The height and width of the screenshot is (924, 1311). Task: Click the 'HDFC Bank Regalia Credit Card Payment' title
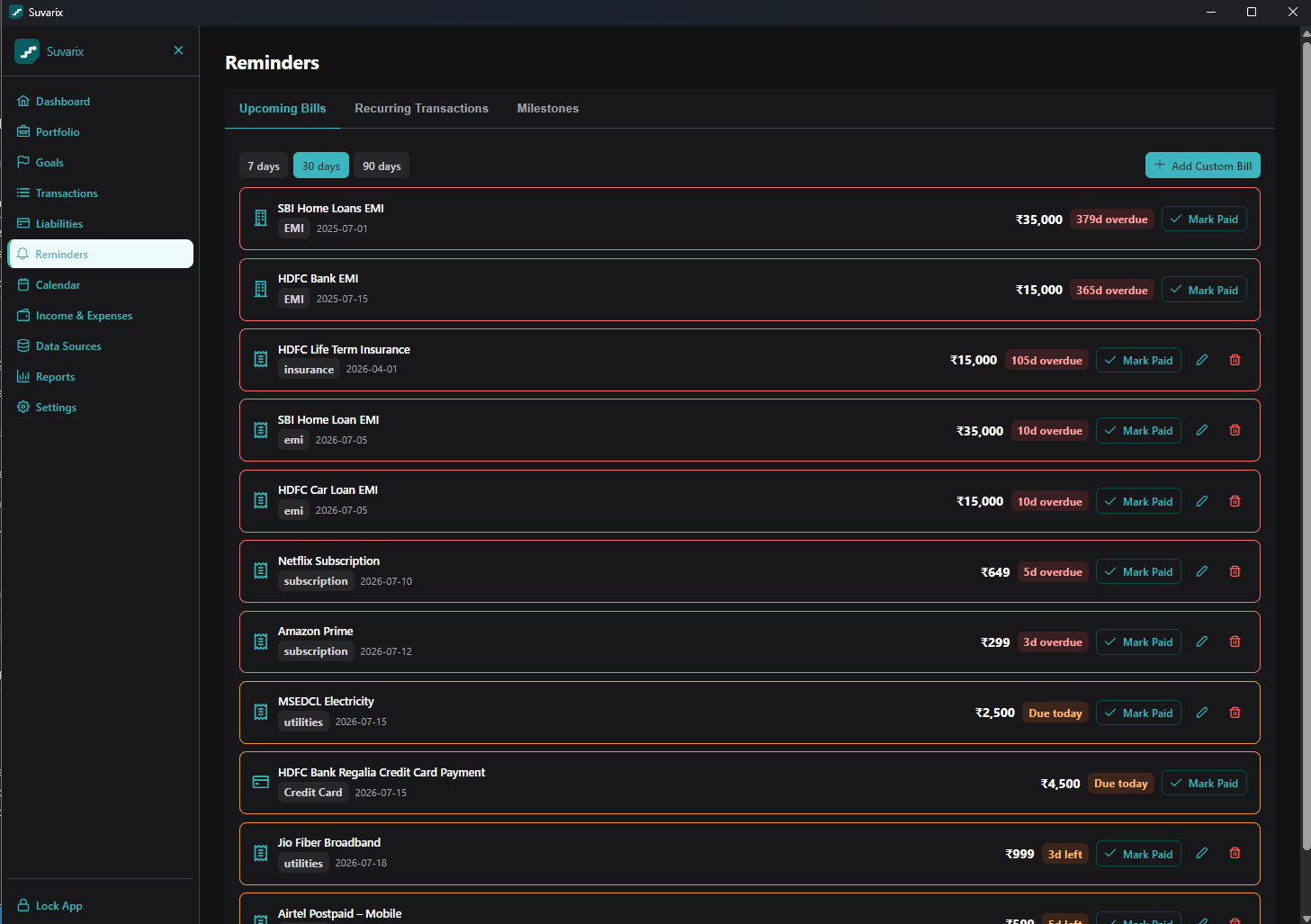click(x=382, y=772)
